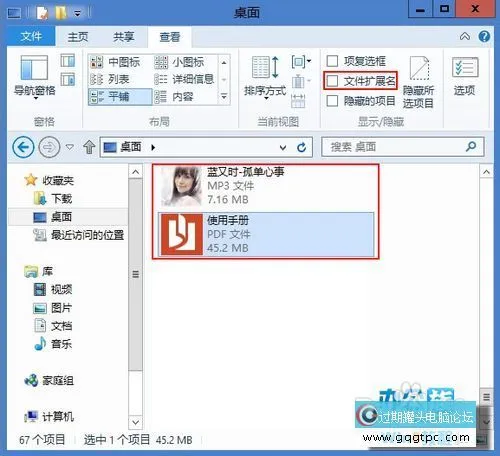Click the title bar system menu icon
The height and width of the screenshot is (456, 500).
(x=15, y=13)
